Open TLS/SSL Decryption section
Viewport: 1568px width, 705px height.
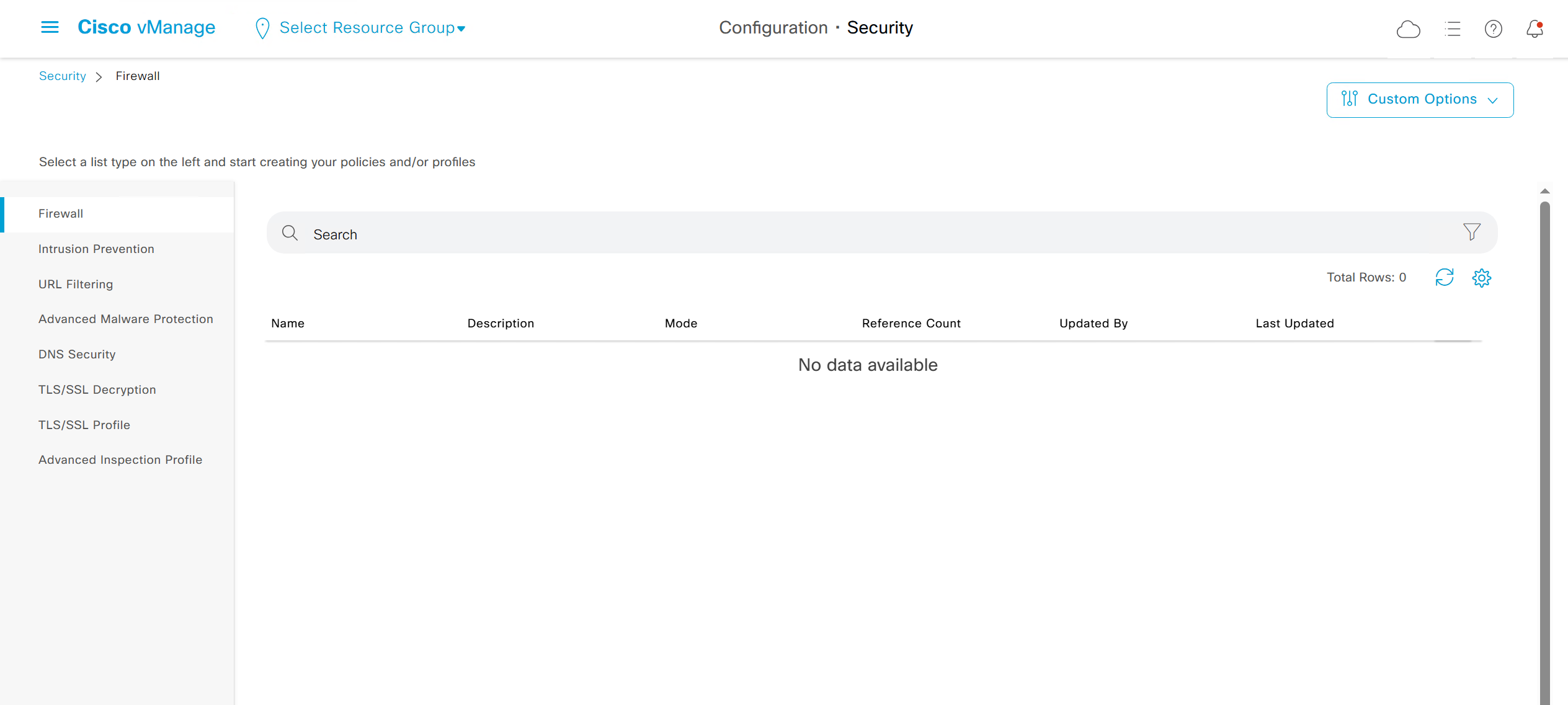(97, 390)
